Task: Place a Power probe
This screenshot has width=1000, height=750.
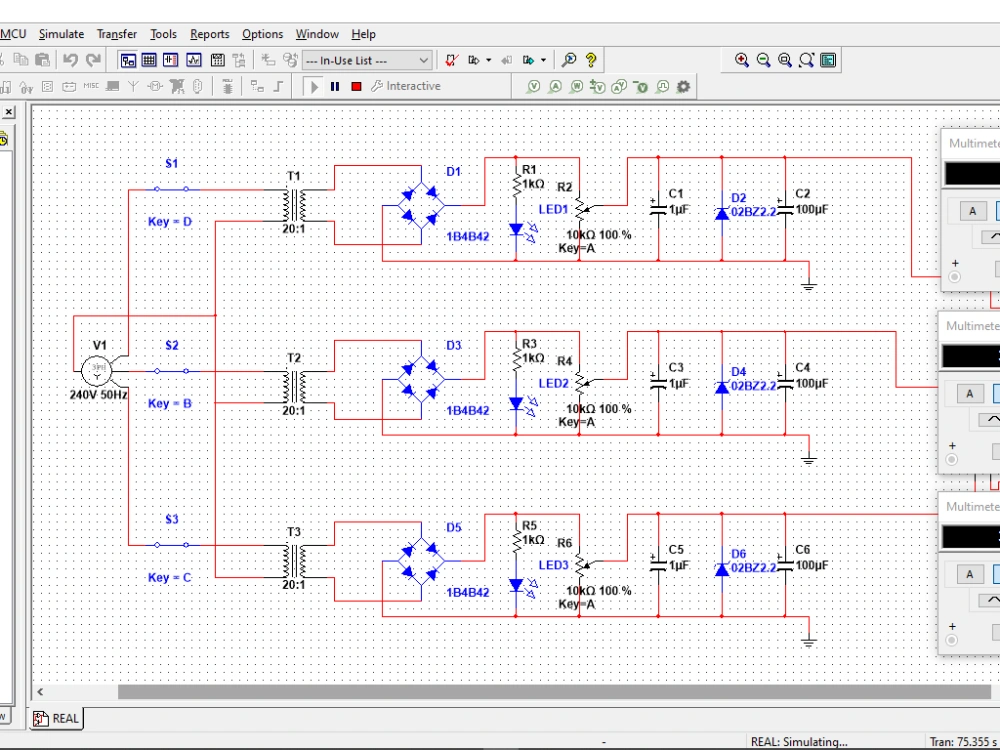Action: point(577,88)
